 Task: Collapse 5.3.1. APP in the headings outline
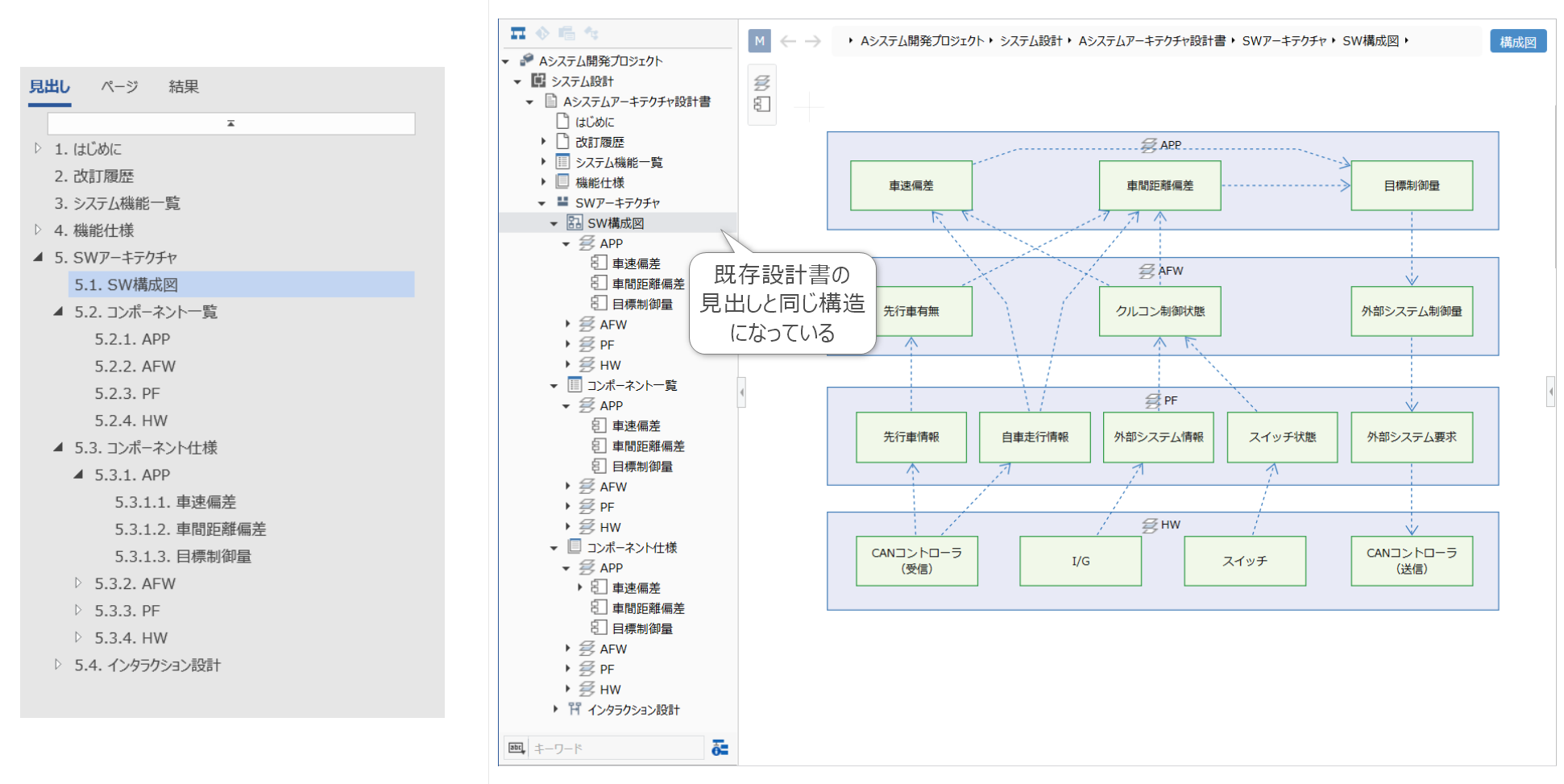tap(78, 475)
